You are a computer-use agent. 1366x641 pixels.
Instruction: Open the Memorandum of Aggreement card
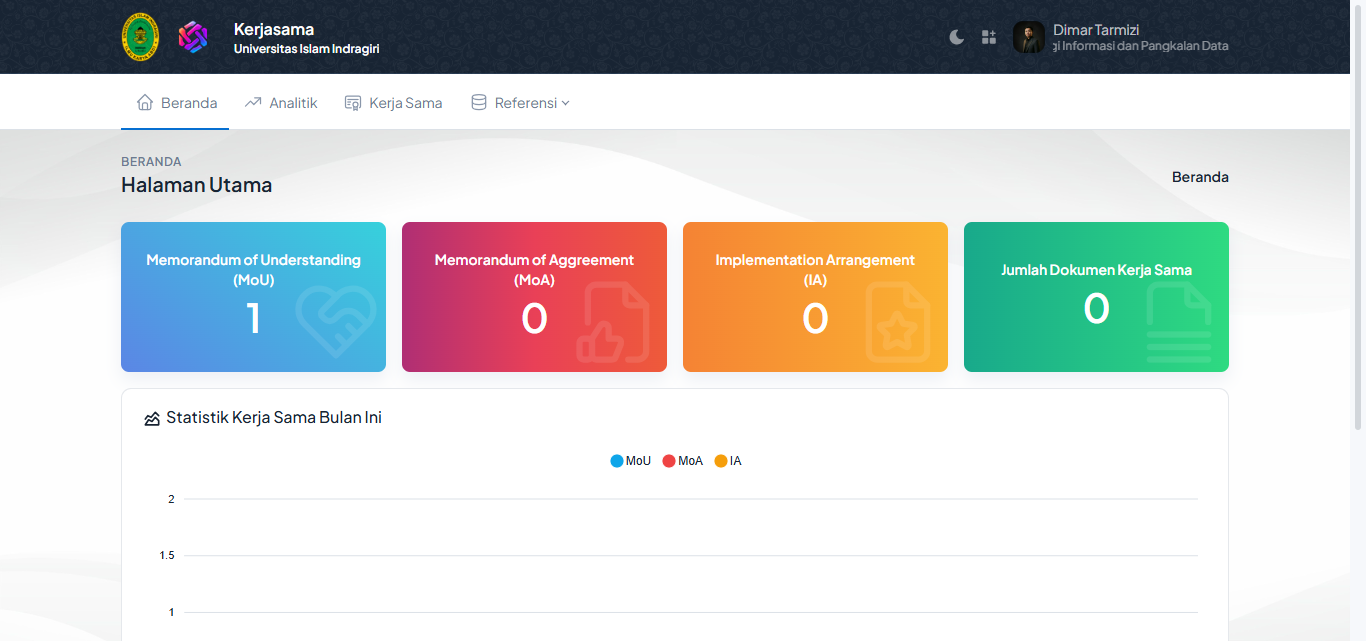coord(534,297)
